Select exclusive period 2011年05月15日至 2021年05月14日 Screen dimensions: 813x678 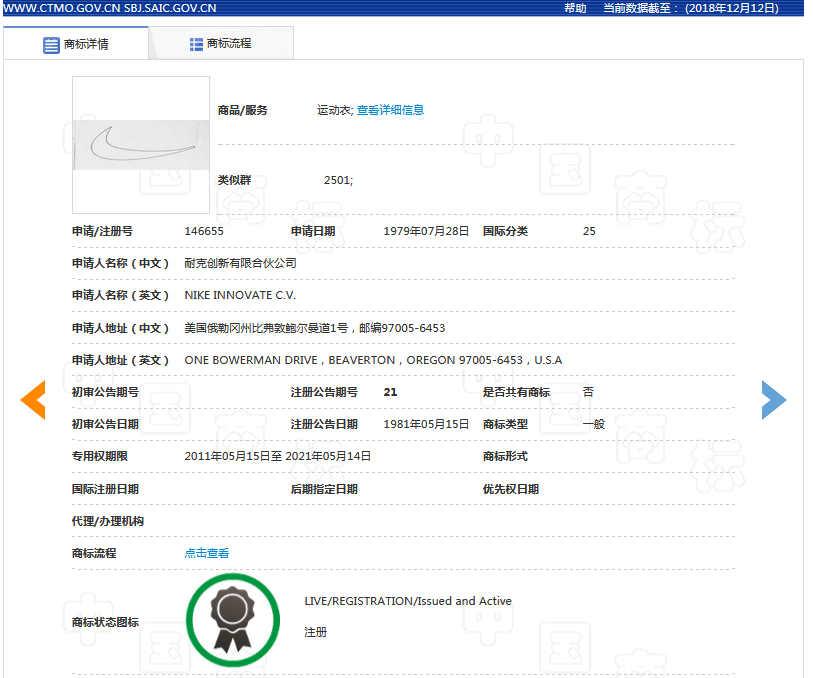[x=277, y=456]
